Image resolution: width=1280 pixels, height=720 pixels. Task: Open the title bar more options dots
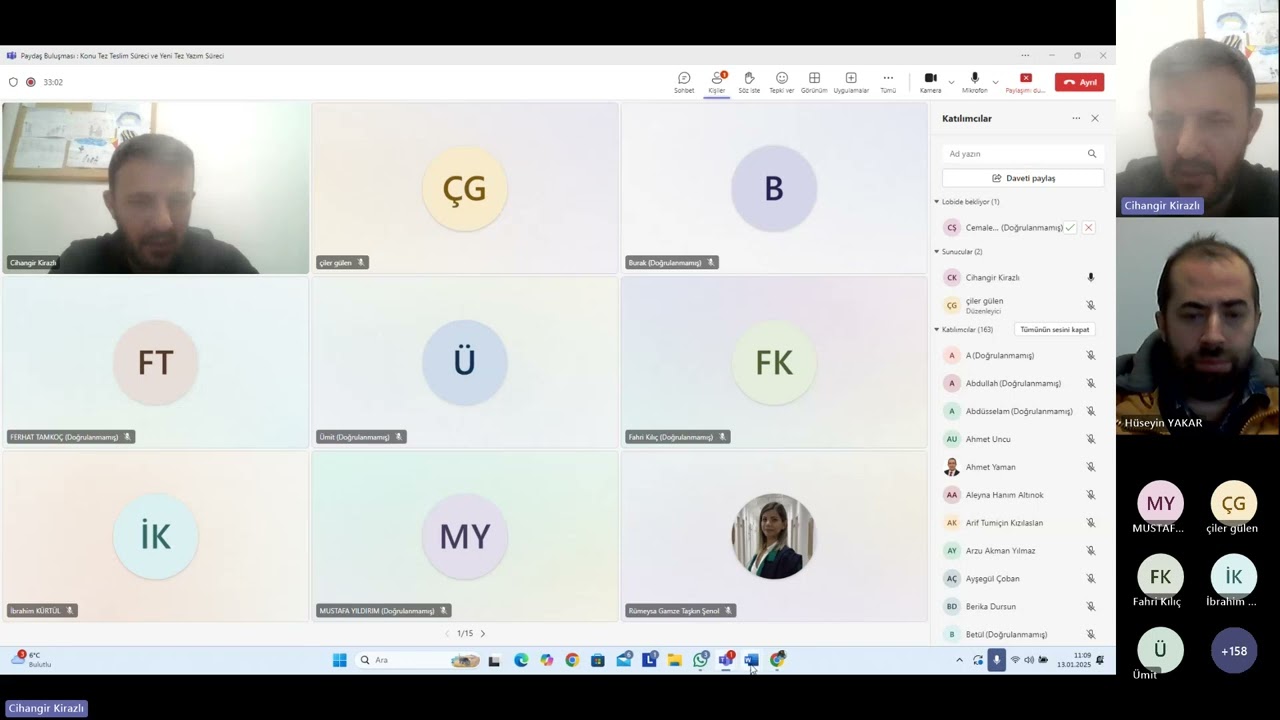coord(1025,56)
